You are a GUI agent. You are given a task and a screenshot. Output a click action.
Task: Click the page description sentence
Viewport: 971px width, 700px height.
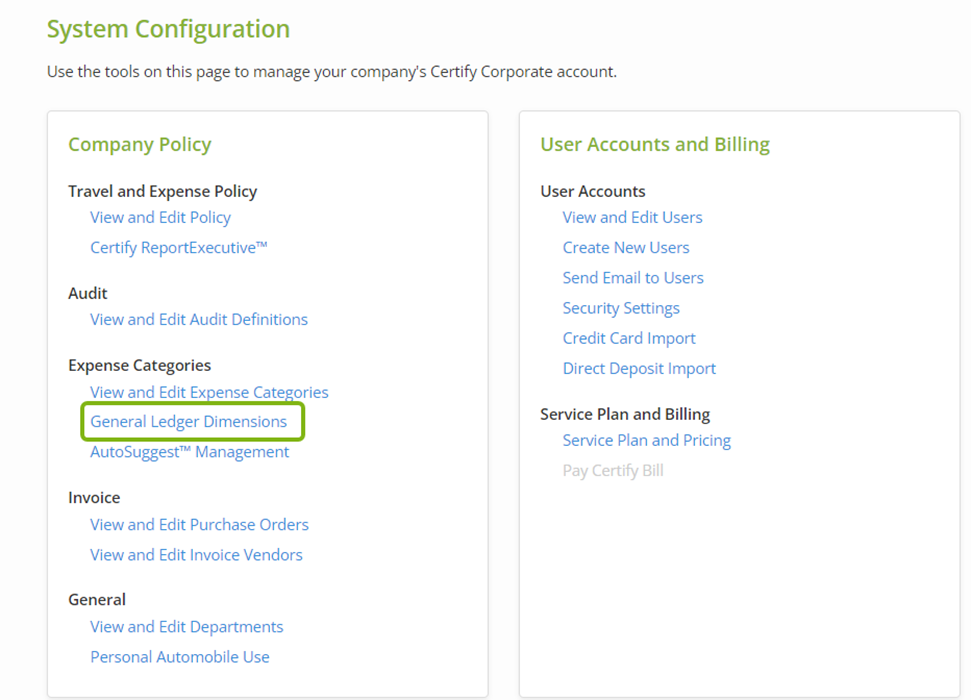tap(332, 72)
